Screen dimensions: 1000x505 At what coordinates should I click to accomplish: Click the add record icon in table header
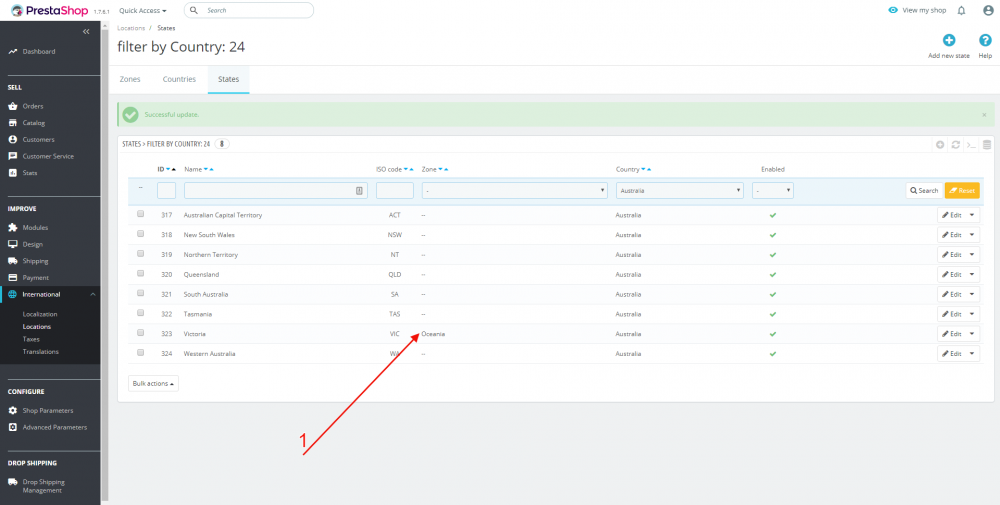940,145
